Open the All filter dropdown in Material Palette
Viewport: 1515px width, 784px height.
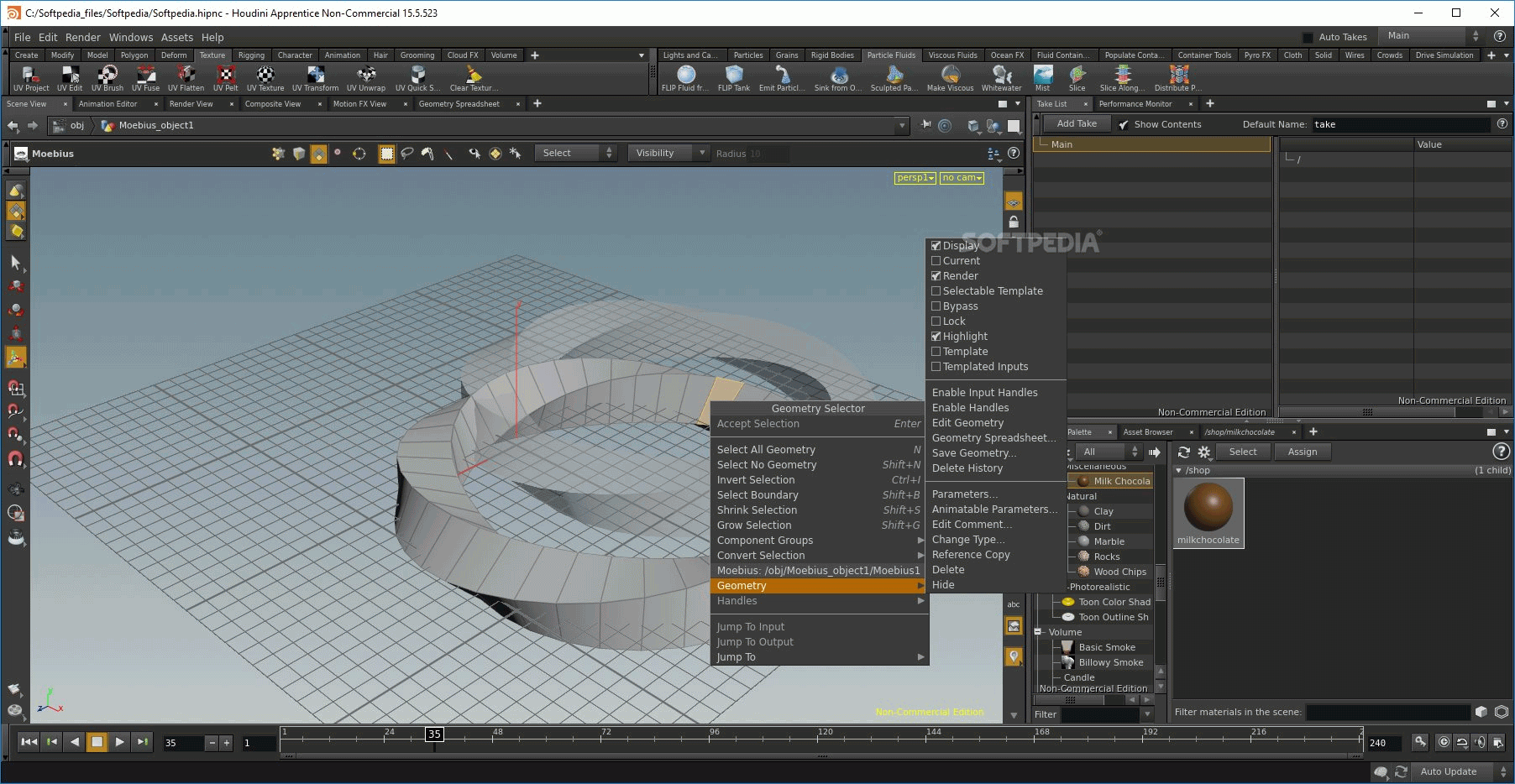pyautogui.click(x=1109, y=452)
